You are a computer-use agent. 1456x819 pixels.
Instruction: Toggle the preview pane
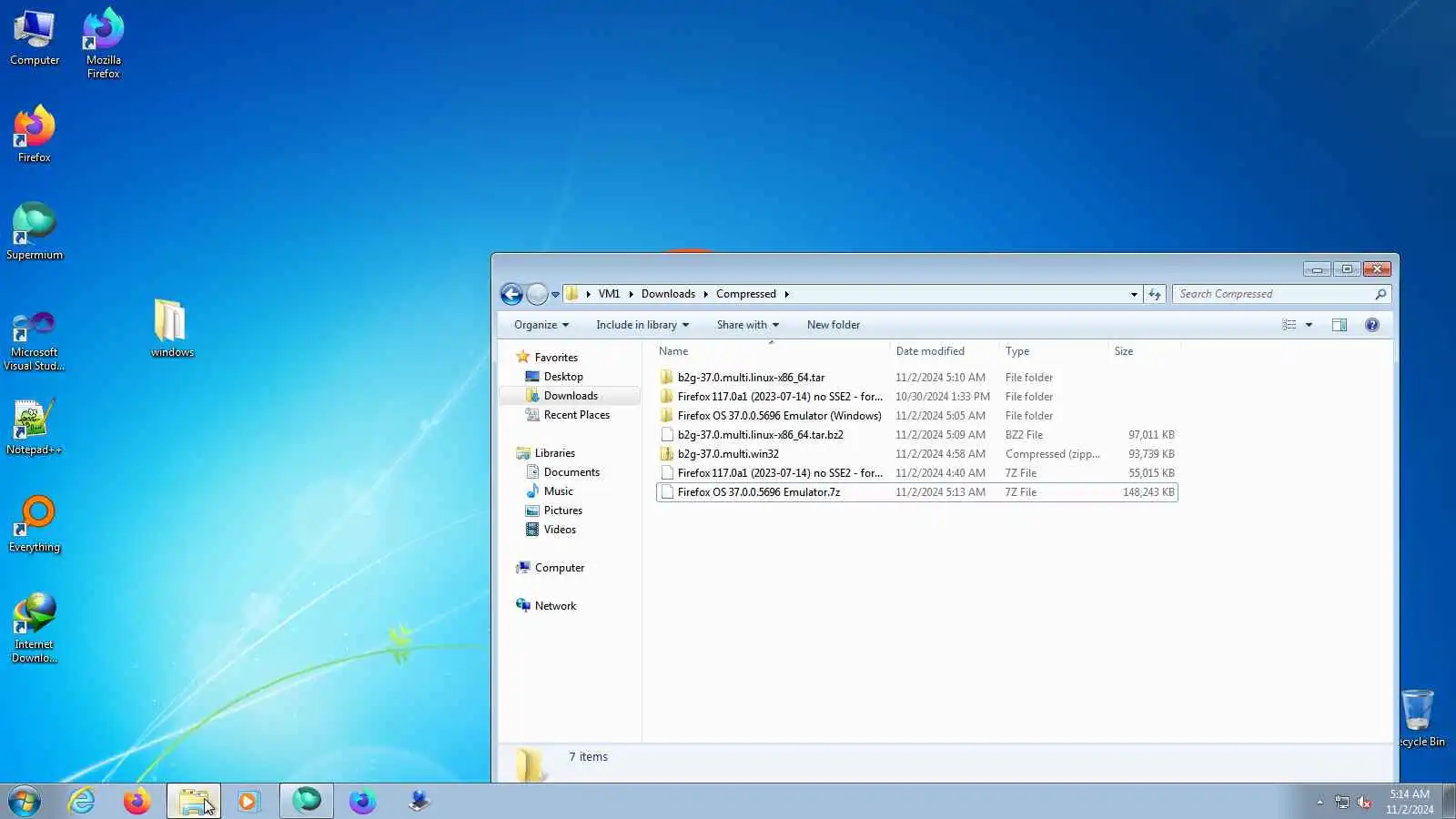1340,325
